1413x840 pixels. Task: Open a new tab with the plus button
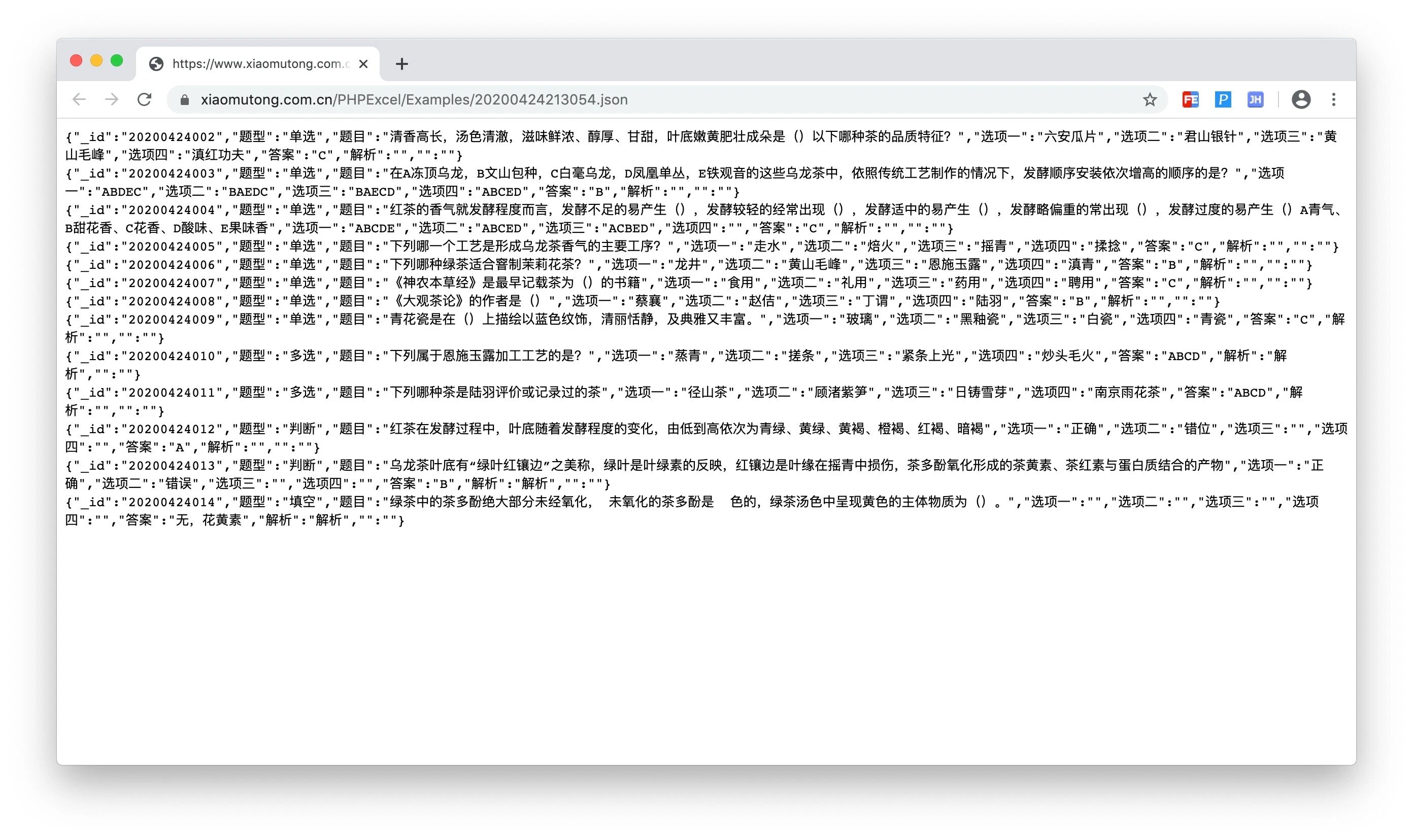[x=401, y=64]
